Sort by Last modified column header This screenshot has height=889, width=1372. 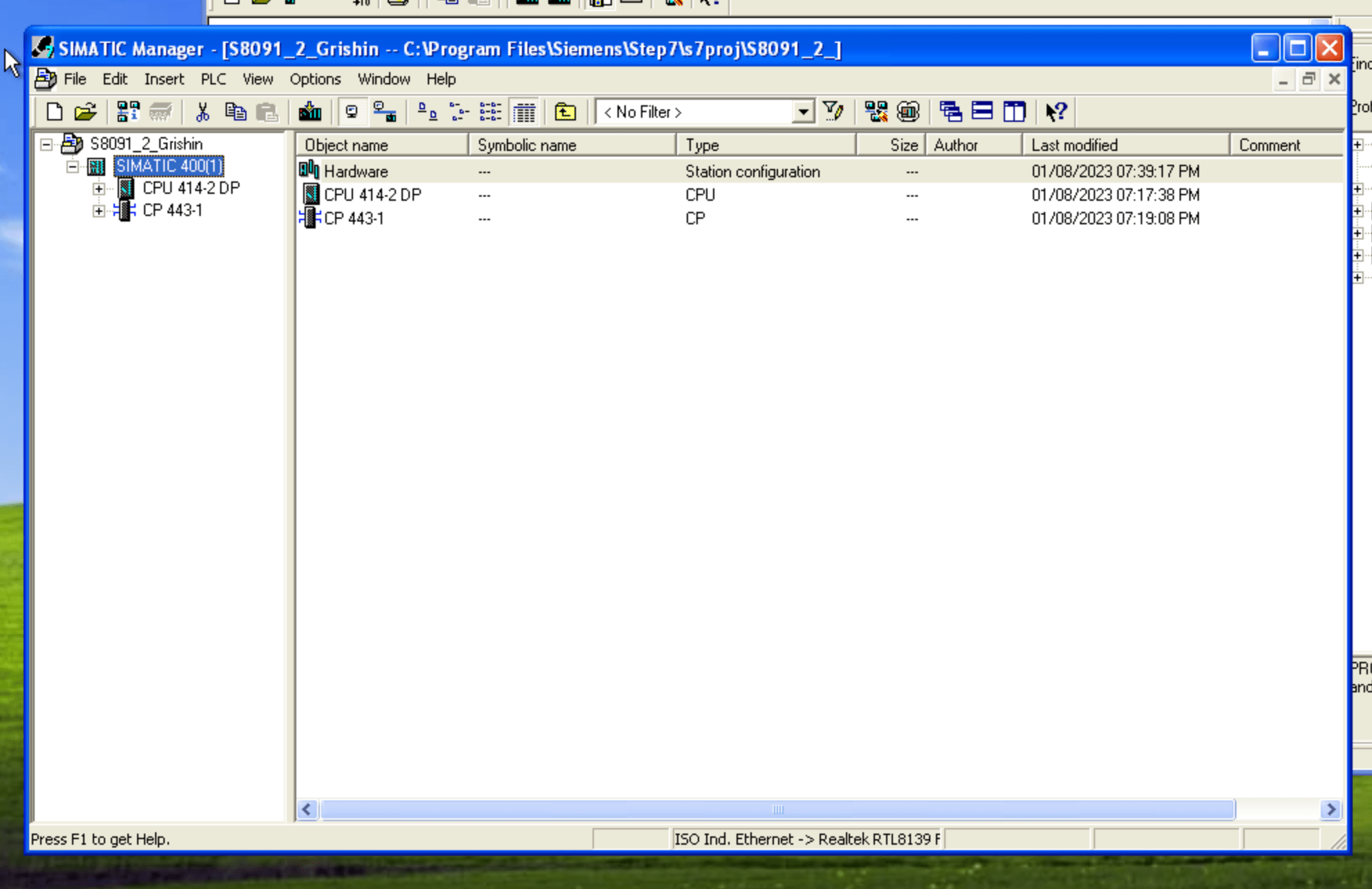1126,145
